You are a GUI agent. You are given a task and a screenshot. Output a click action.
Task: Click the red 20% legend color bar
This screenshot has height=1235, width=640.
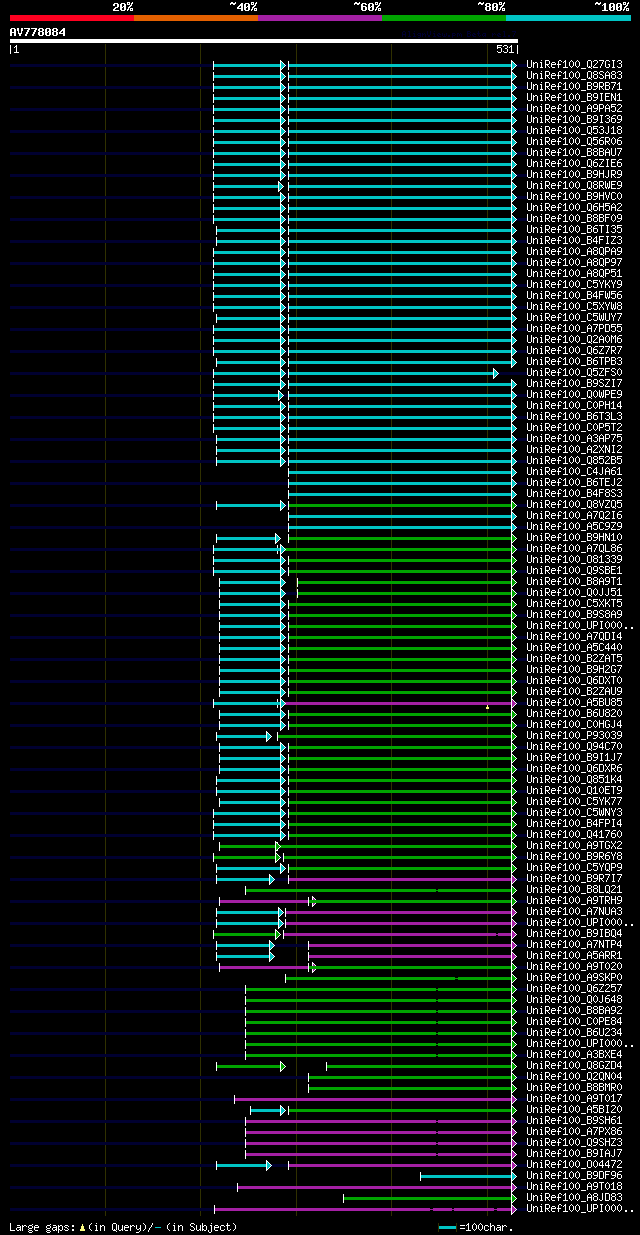[72, 17]
